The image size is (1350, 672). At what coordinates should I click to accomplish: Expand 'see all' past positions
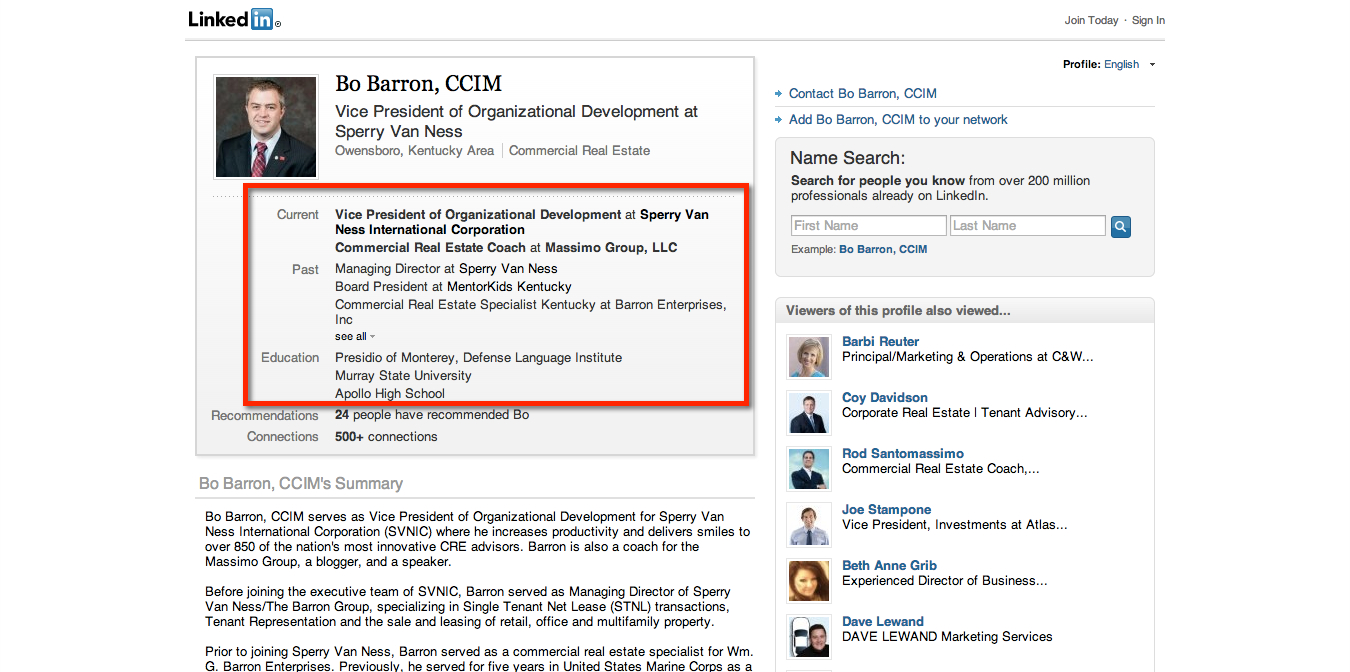(354, 337)
